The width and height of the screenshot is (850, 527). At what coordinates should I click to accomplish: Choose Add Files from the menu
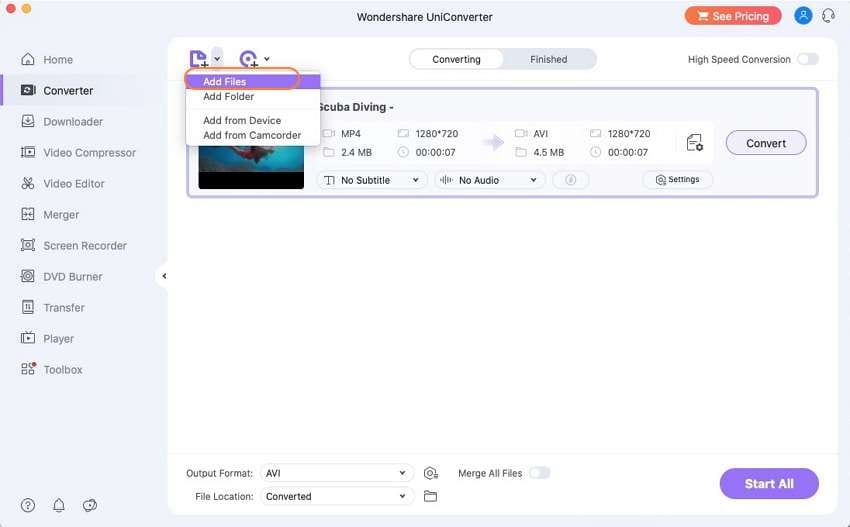253,81
